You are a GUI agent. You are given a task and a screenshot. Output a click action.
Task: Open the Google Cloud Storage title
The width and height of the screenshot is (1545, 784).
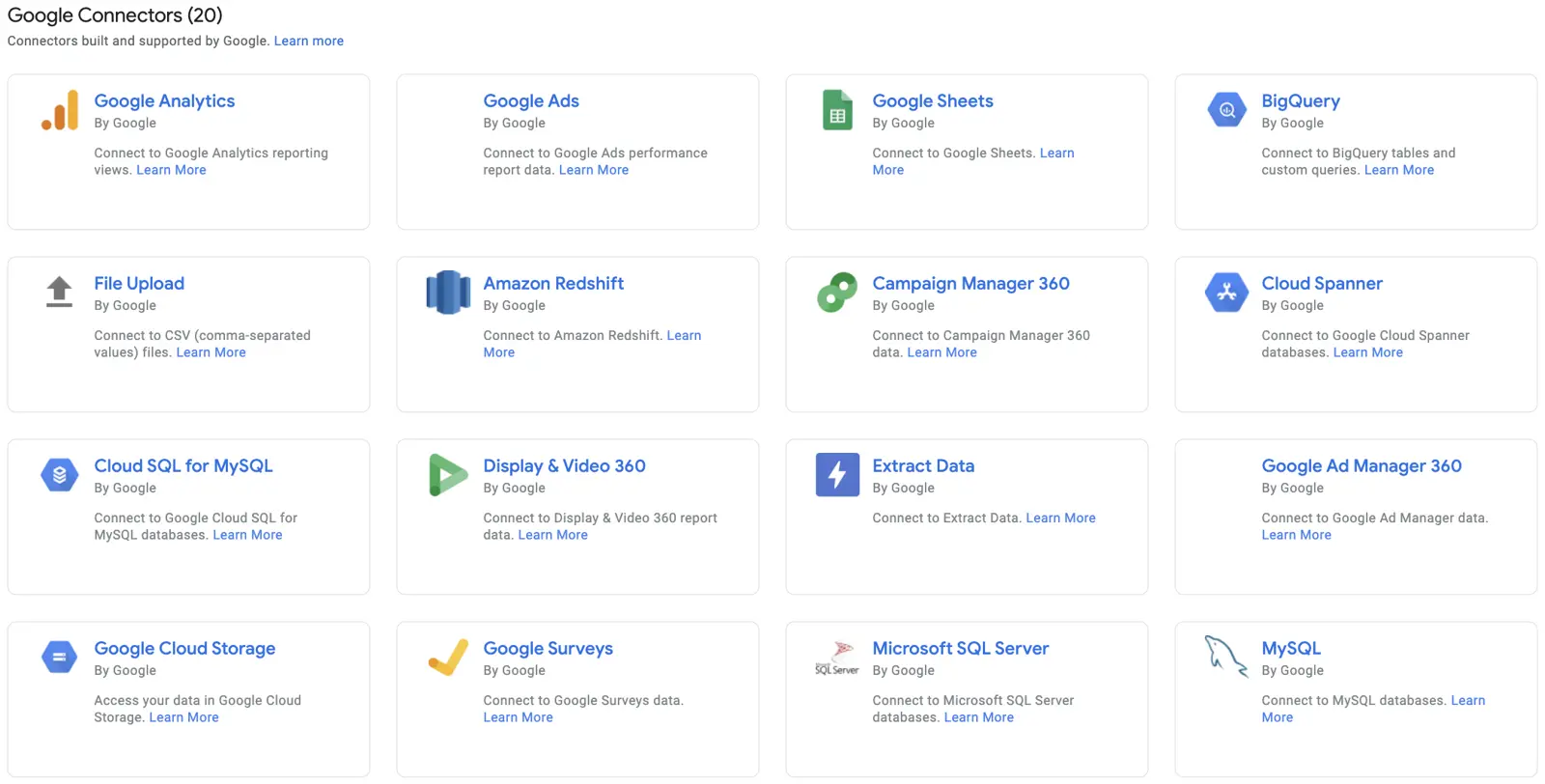pyautogui.click(x=184, y=649)
